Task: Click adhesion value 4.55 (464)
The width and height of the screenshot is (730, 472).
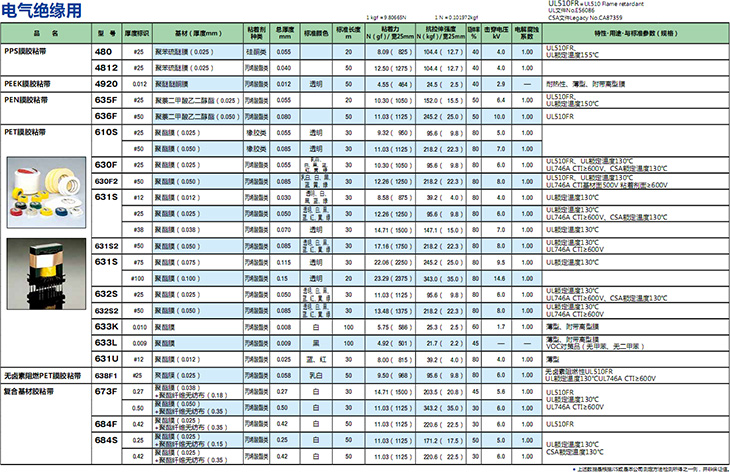Action: coord(394,84)
